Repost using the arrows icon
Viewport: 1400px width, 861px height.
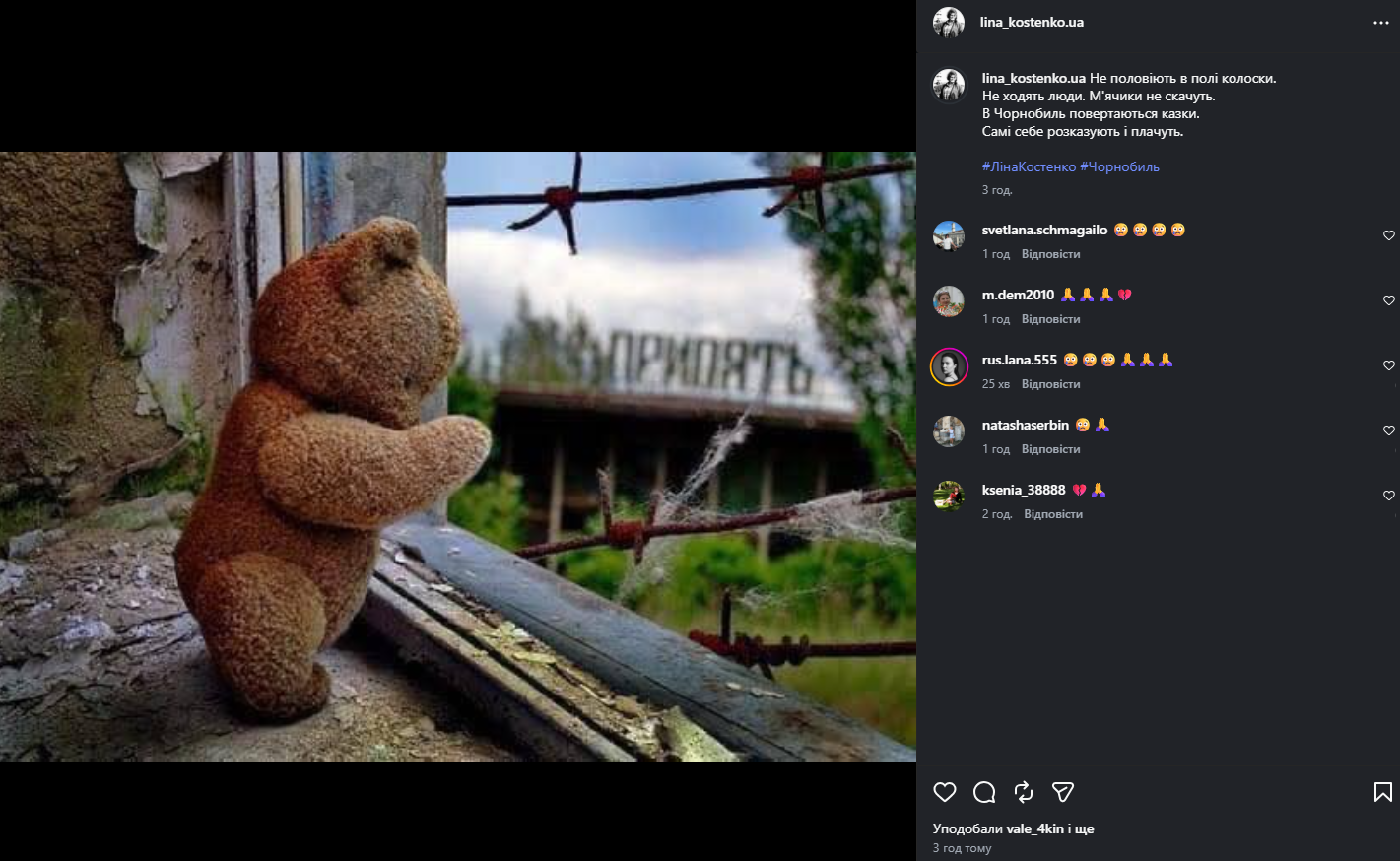pos(1024,792)
